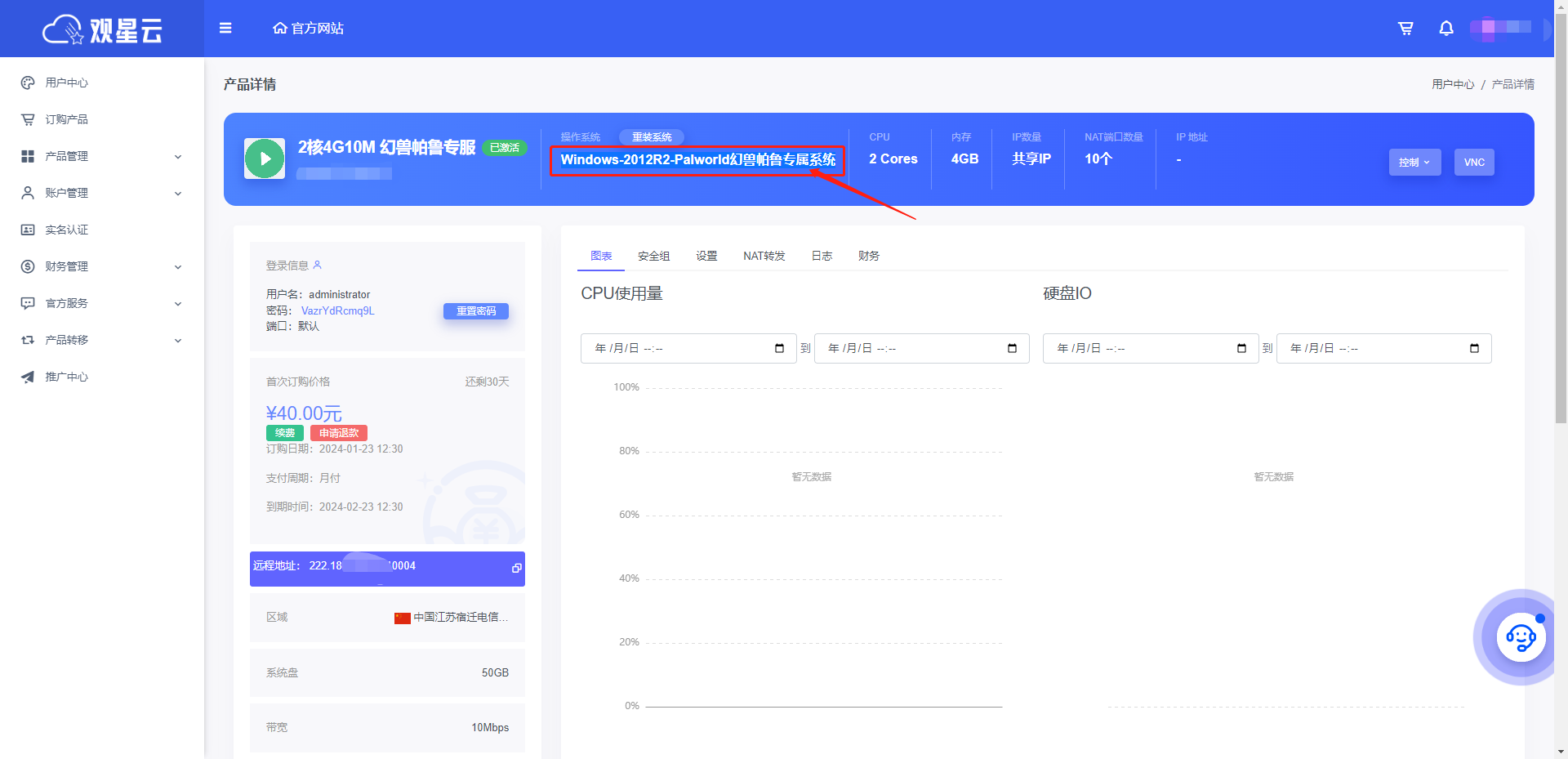Click the 硬盘IO end date field
This screenshot has width=1568, height=759.
1383,348
